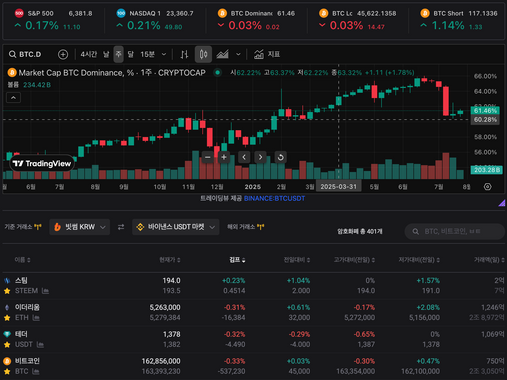Click the 비트코인 coin logo
The height and width of the screenshot is (380, 507).
[7, 361]
